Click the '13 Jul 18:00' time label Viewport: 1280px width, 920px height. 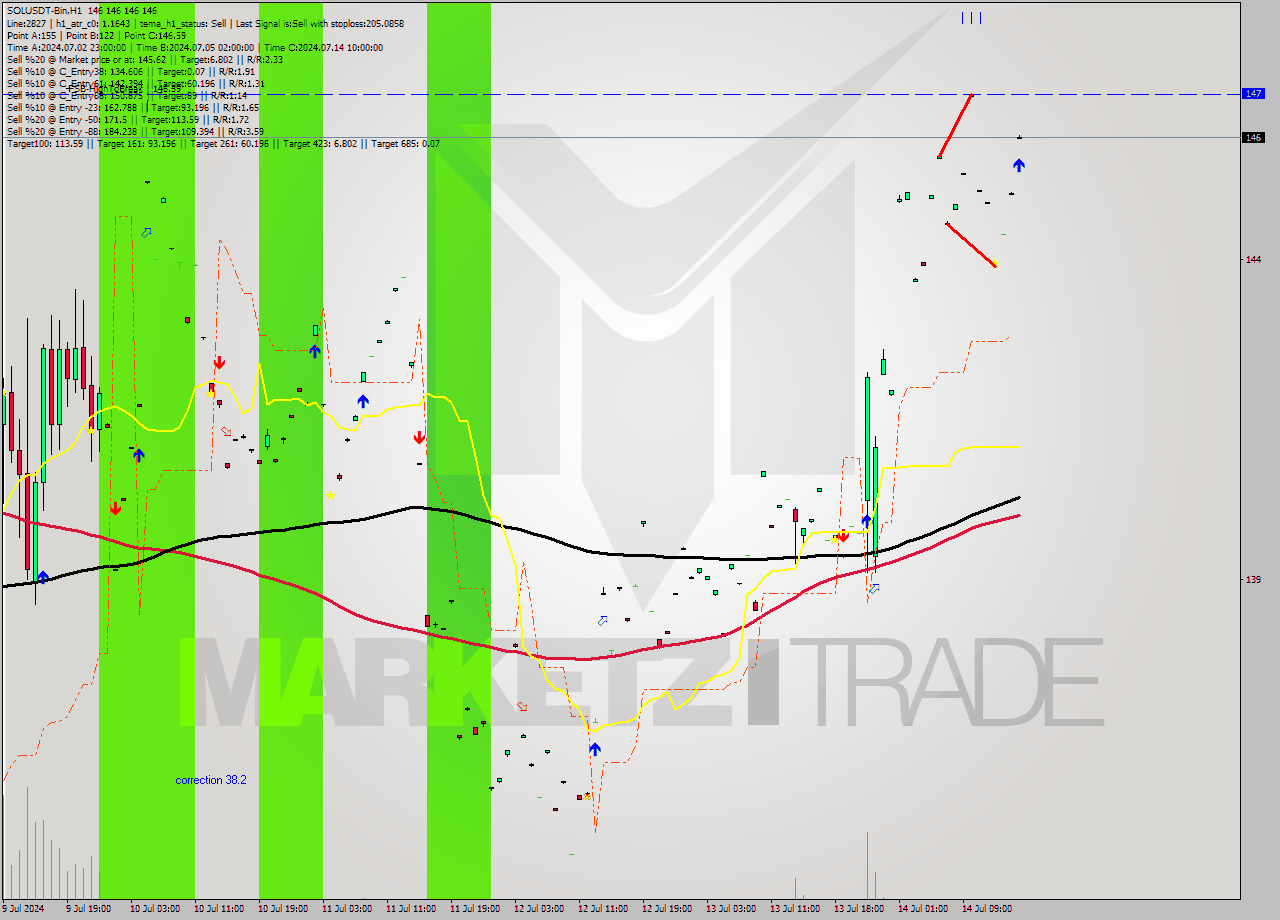tap(859, 909)
